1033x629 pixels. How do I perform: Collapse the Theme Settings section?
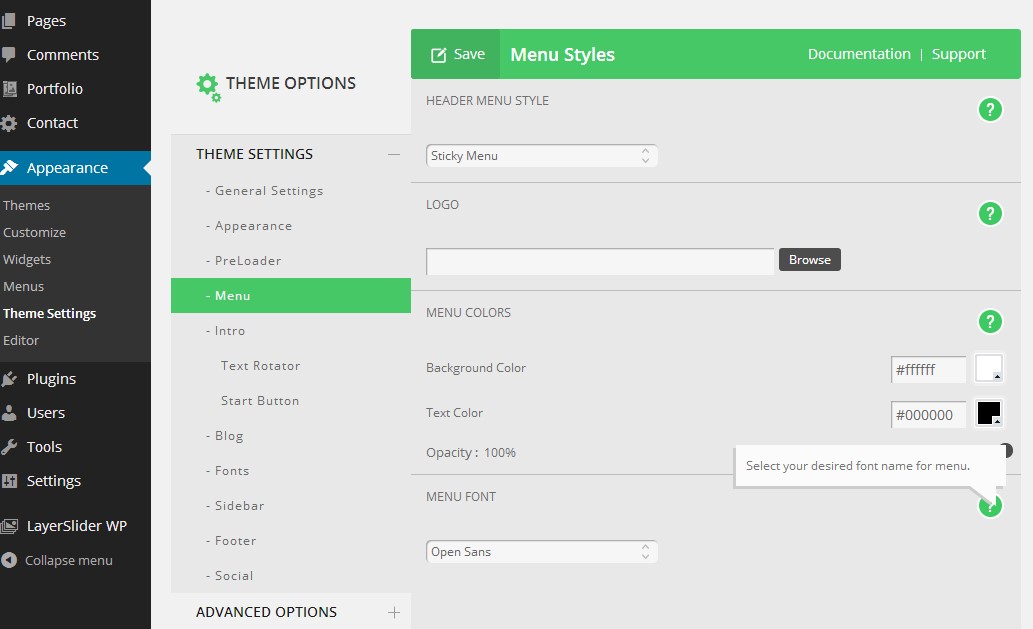pos(393,154)
